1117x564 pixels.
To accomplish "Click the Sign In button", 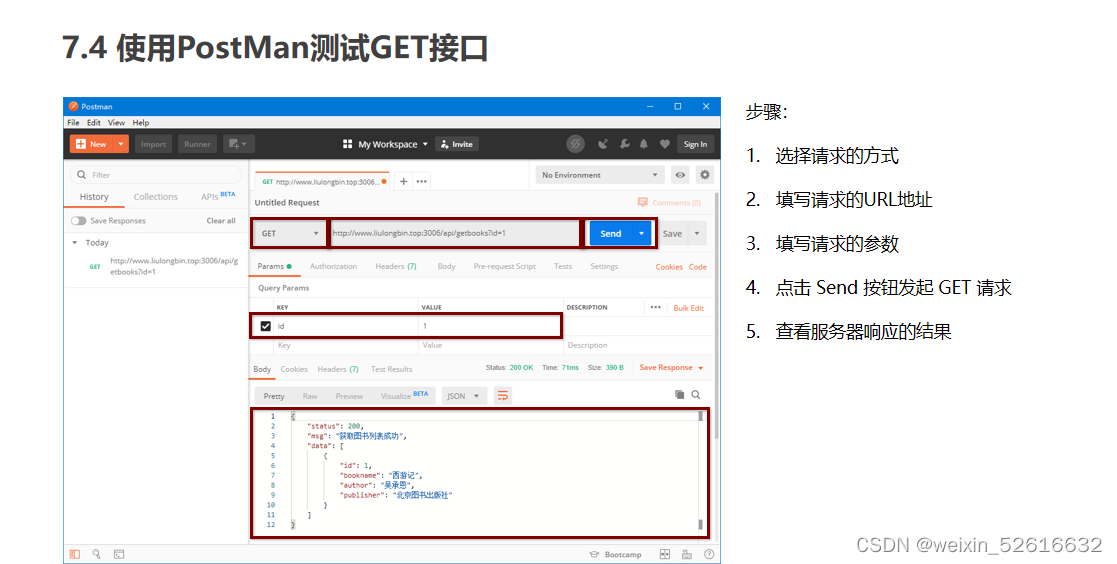I will point(695,144).
